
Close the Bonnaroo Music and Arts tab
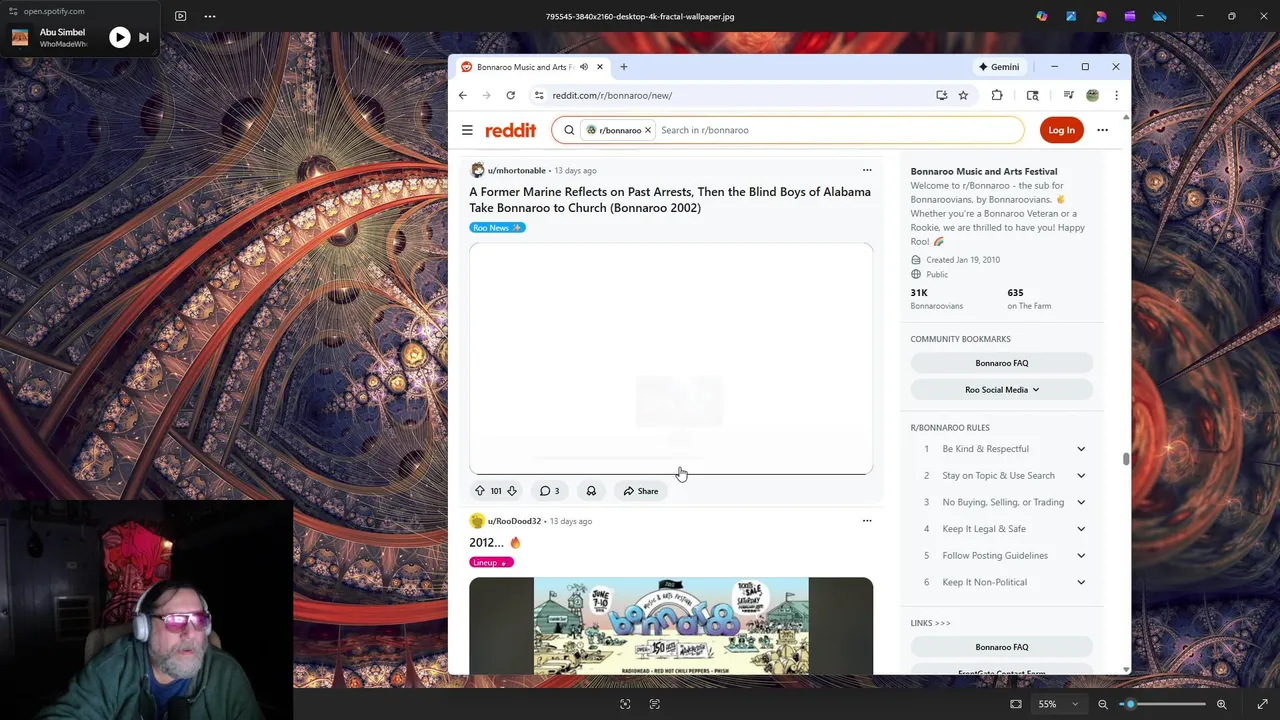pos(600,67)
